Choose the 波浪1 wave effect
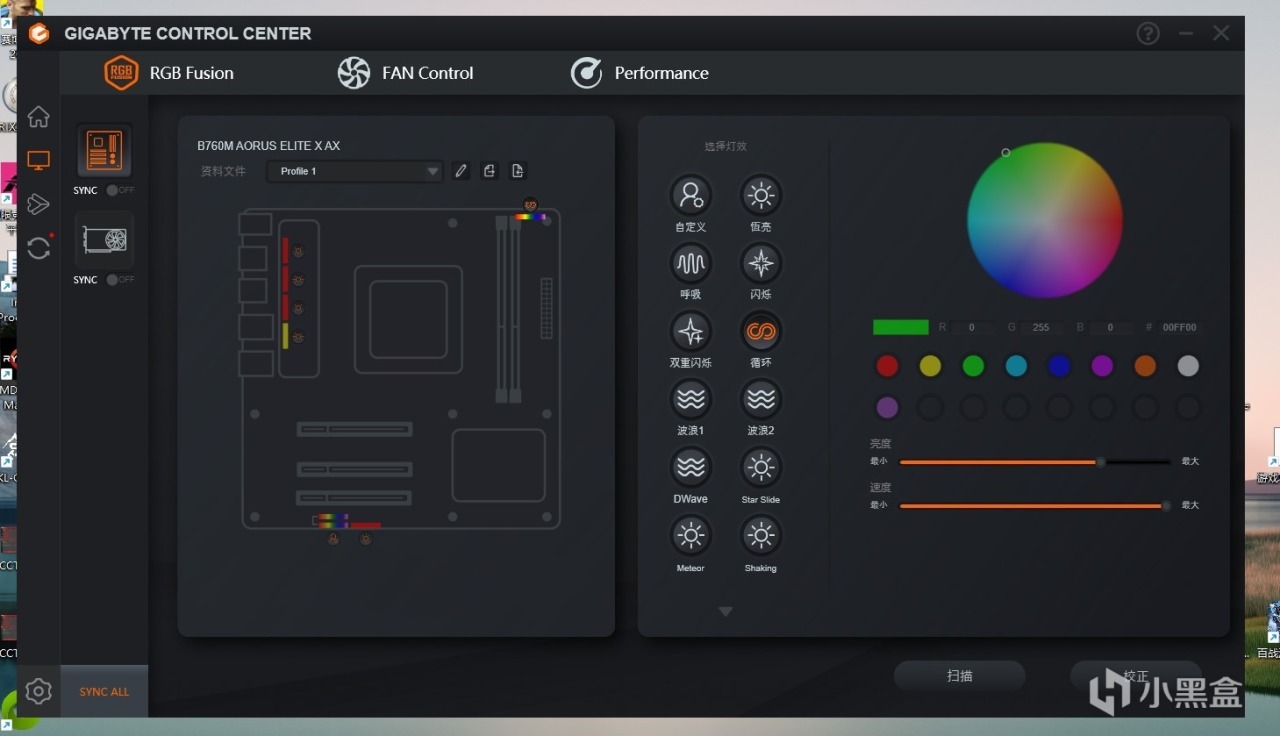This screenshot has height=736, width=1280. coord(690,399)
